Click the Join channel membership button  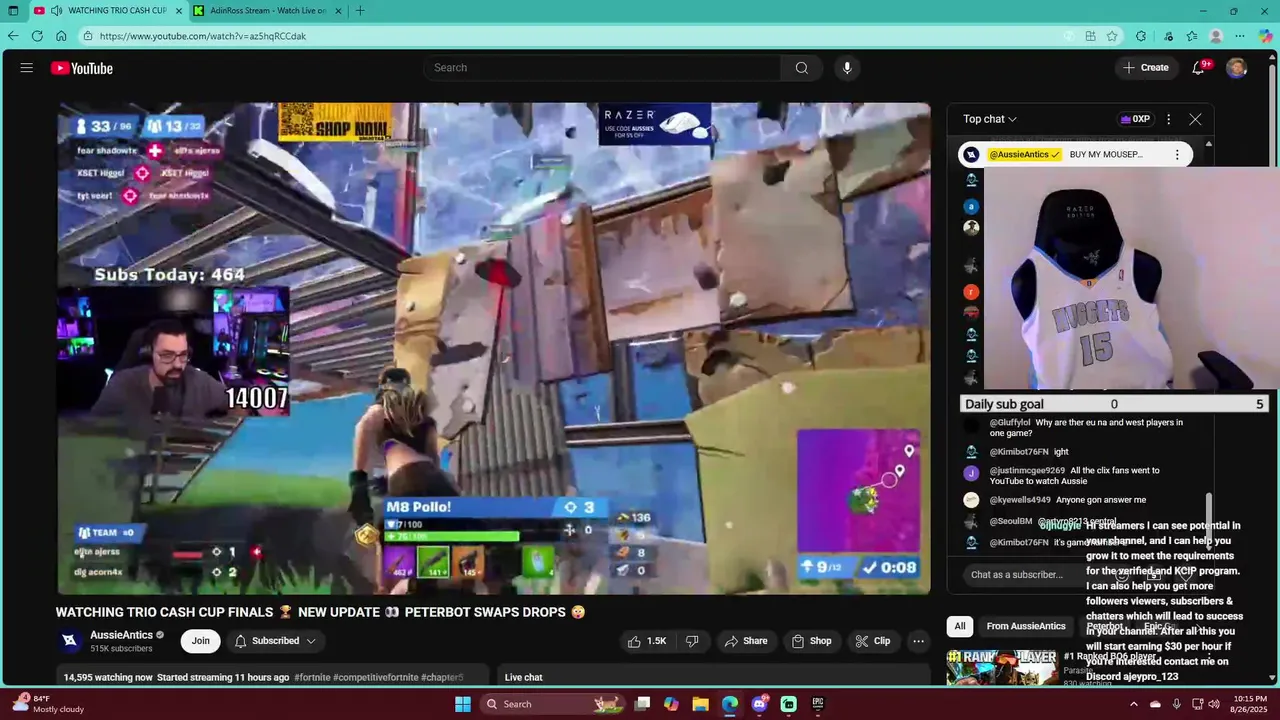201,641
